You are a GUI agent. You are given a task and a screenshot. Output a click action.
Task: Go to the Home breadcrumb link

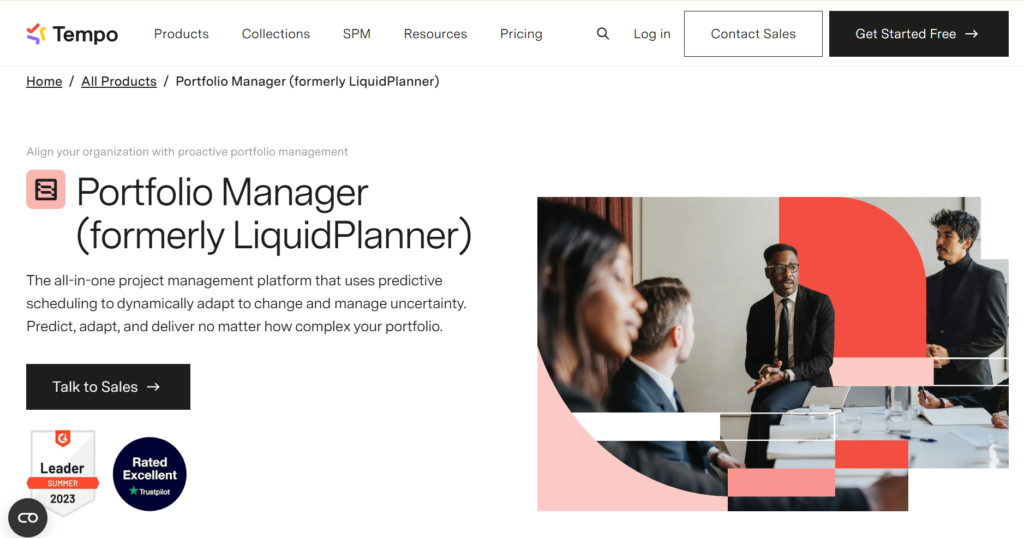click(x=44, y=81)
